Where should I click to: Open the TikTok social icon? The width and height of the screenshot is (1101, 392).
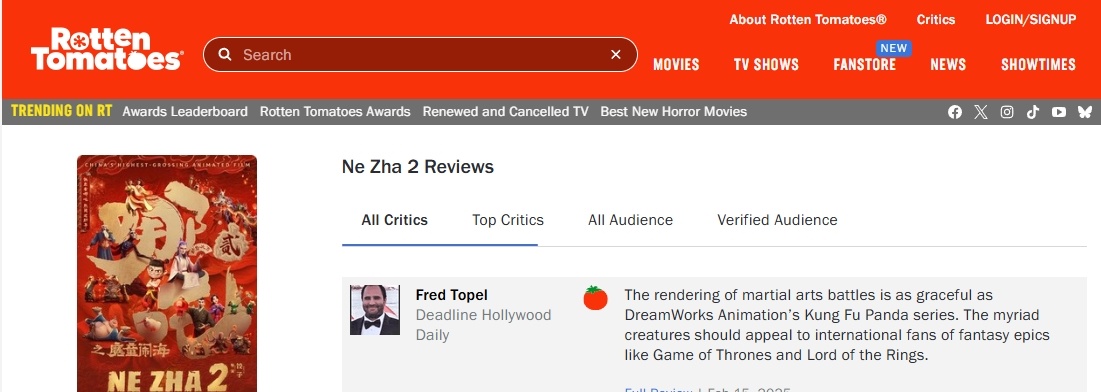coord(1033,112)
